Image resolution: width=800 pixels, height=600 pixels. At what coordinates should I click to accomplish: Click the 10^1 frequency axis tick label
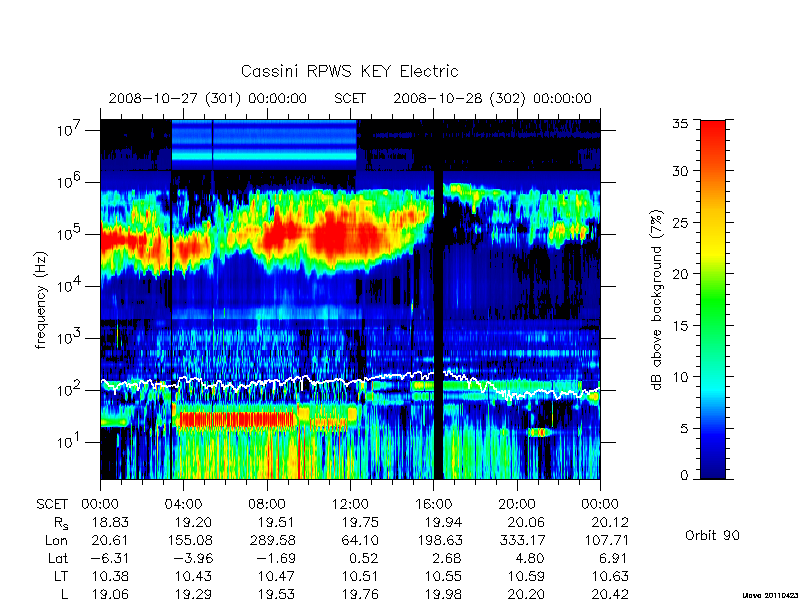[x=70, y=440]
